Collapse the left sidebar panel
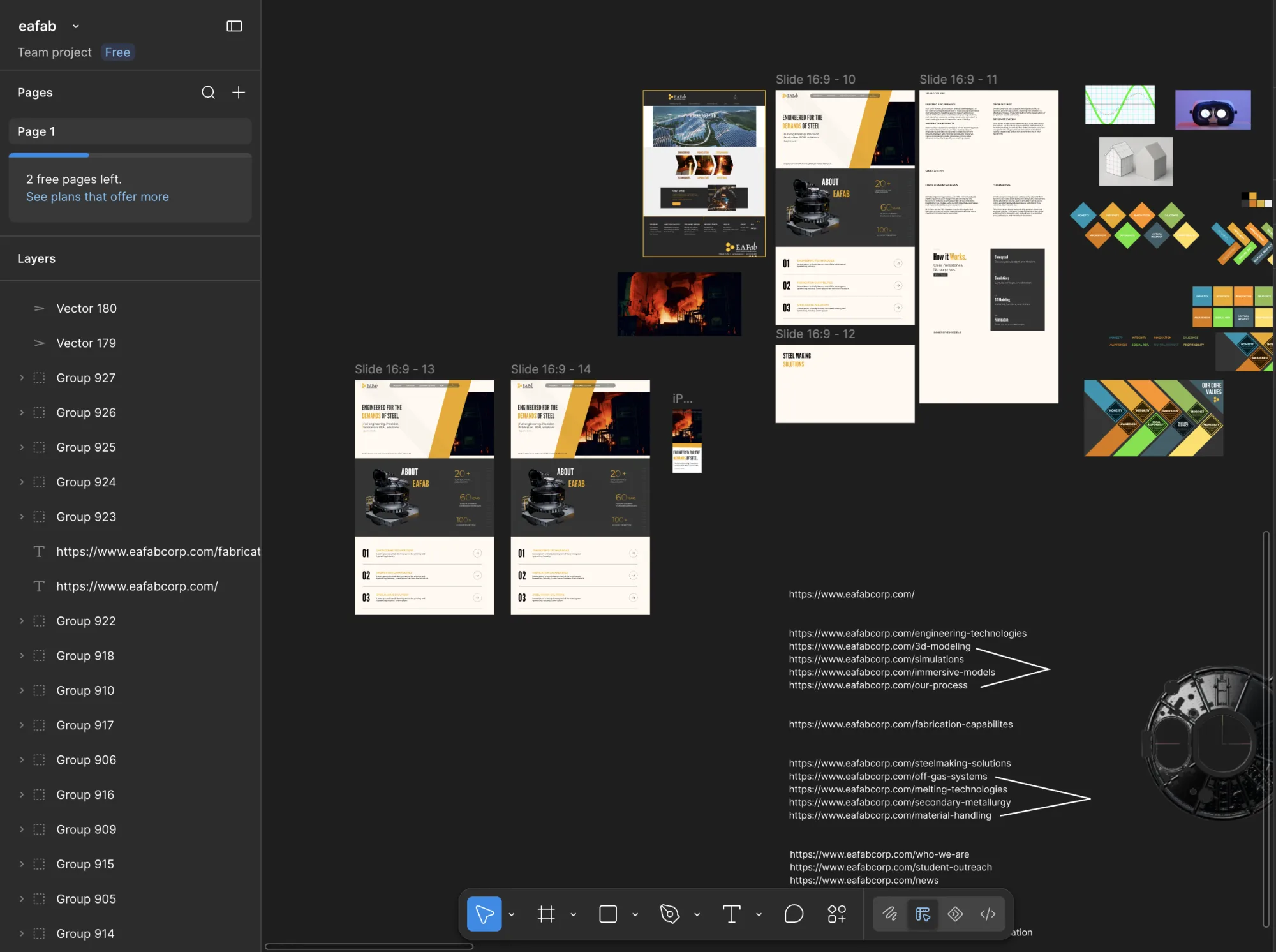Screen dimensions: 1276x952 pyautogui.click(x=234, y=26)
